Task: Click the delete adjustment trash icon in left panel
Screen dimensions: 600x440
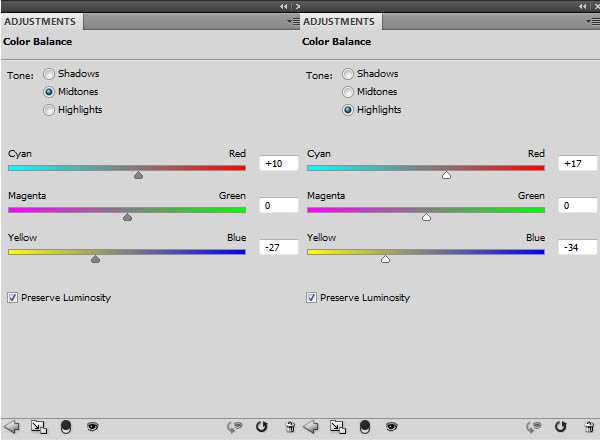Action: [x=290, y=427]
